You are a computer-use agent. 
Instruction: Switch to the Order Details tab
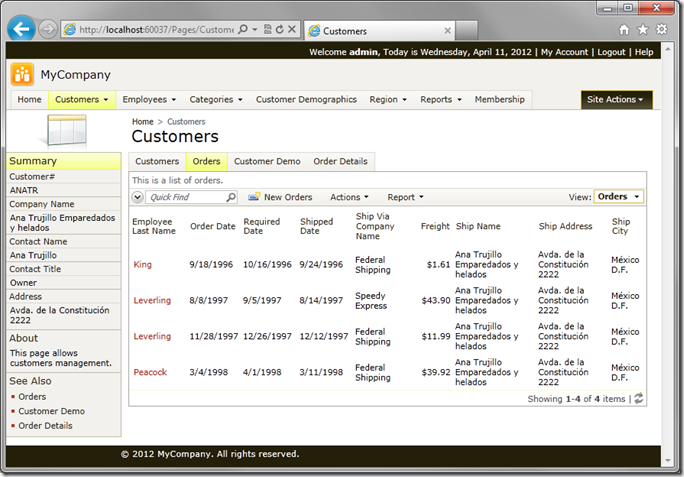340,161
